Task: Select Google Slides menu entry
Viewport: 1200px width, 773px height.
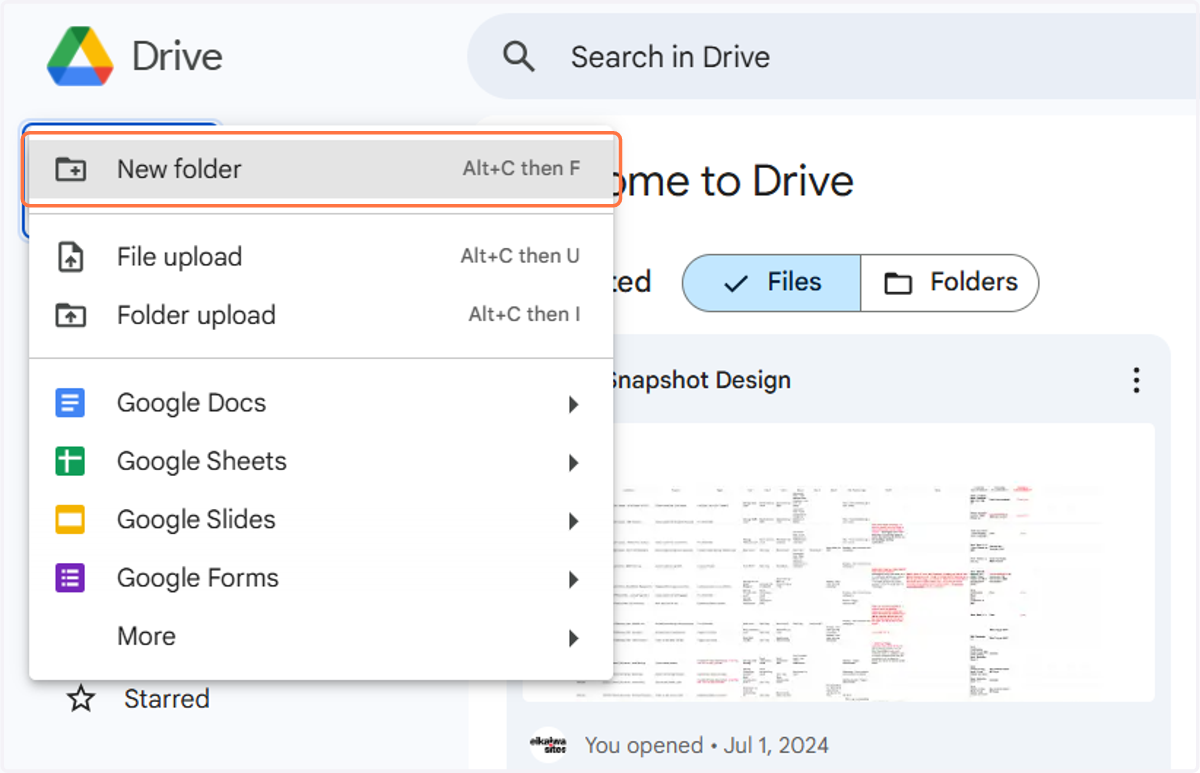Action: pyautogui.click(x=321, y=520)
